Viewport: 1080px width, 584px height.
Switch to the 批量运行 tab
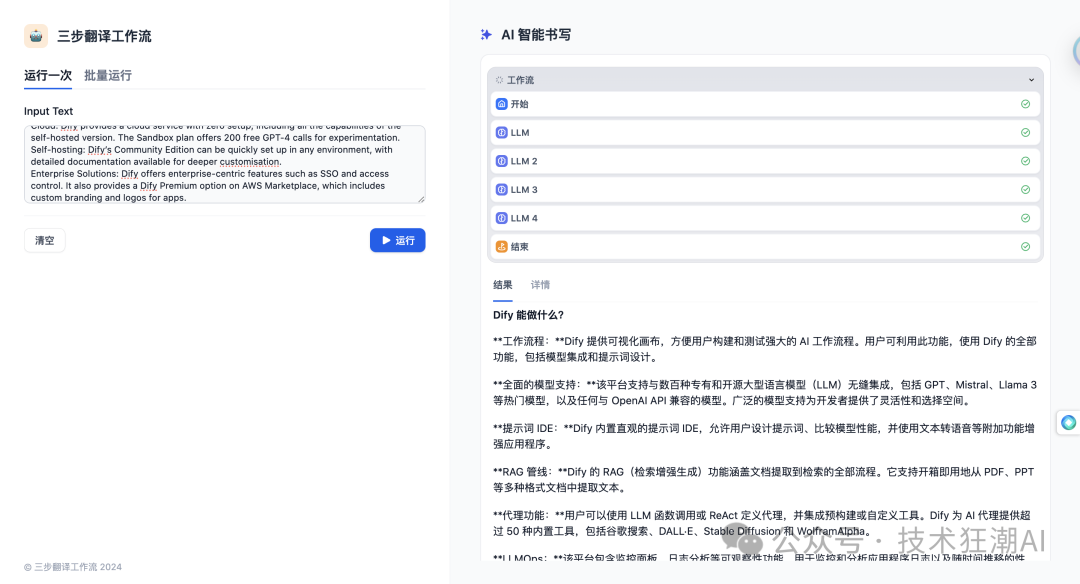pos(107,76)
